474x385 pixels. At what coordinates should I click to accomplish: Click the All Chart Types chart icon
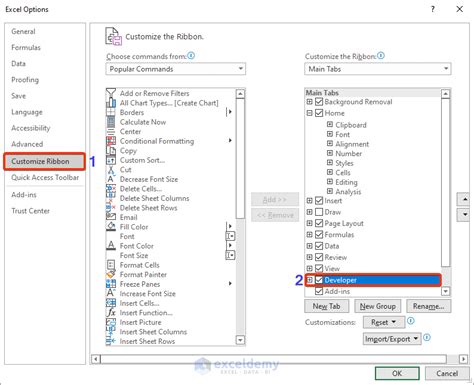point(111,103)
